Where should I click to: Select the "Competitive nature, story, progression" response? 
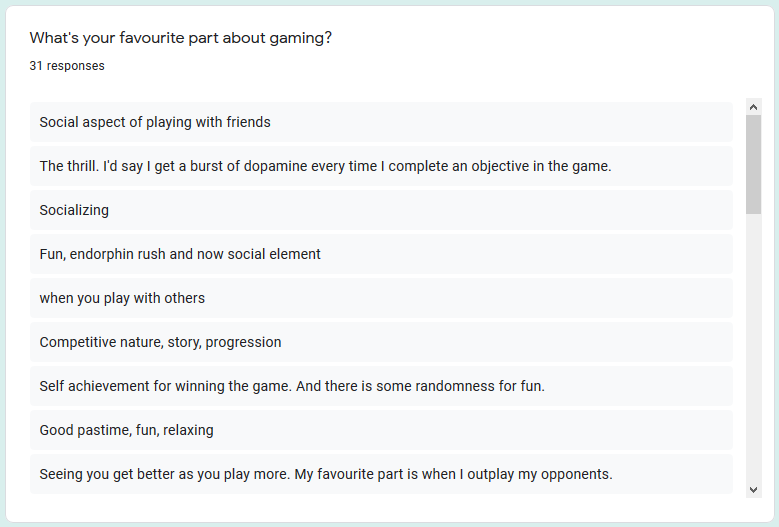(x=160, y=342)
